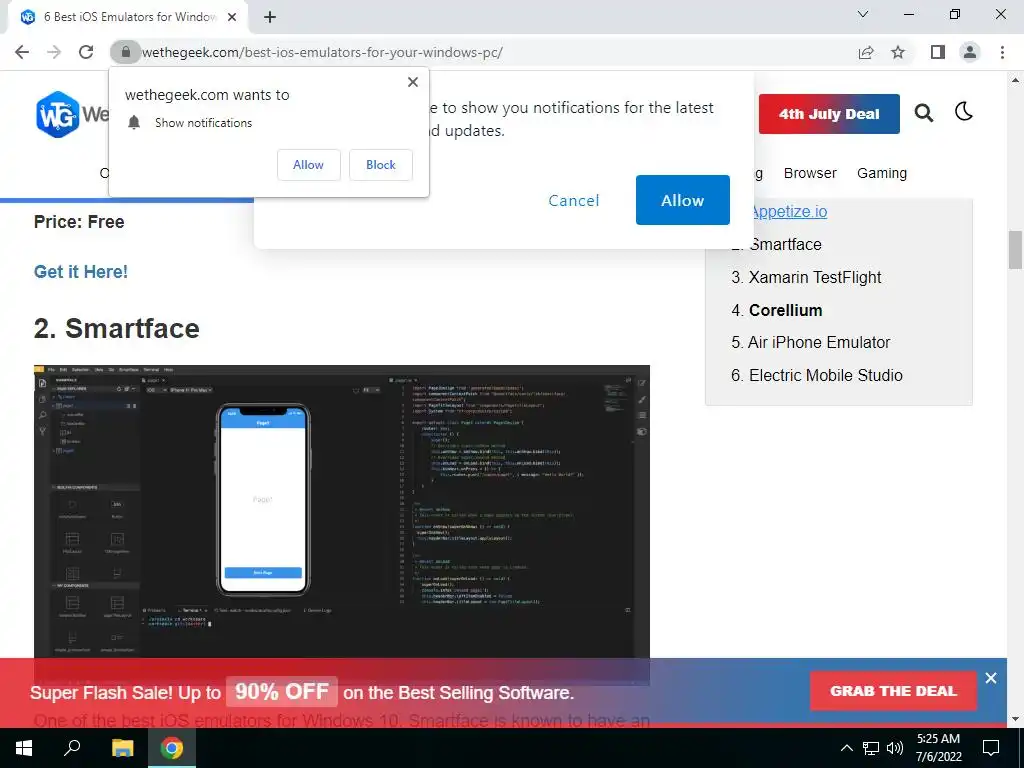Open Chrome side panel icon
1024x768 pixels.
coord(938,52)
